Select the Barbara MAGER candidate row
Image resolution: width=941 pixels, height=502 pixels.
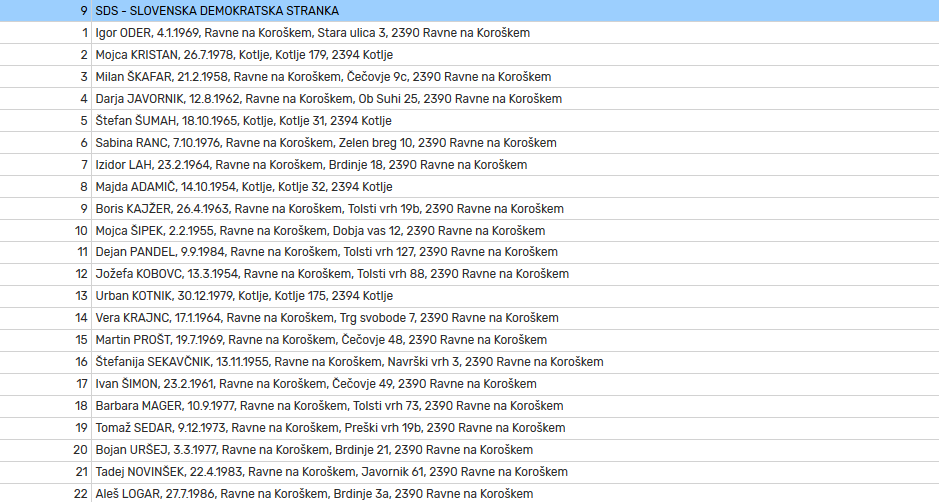(470, 406)
